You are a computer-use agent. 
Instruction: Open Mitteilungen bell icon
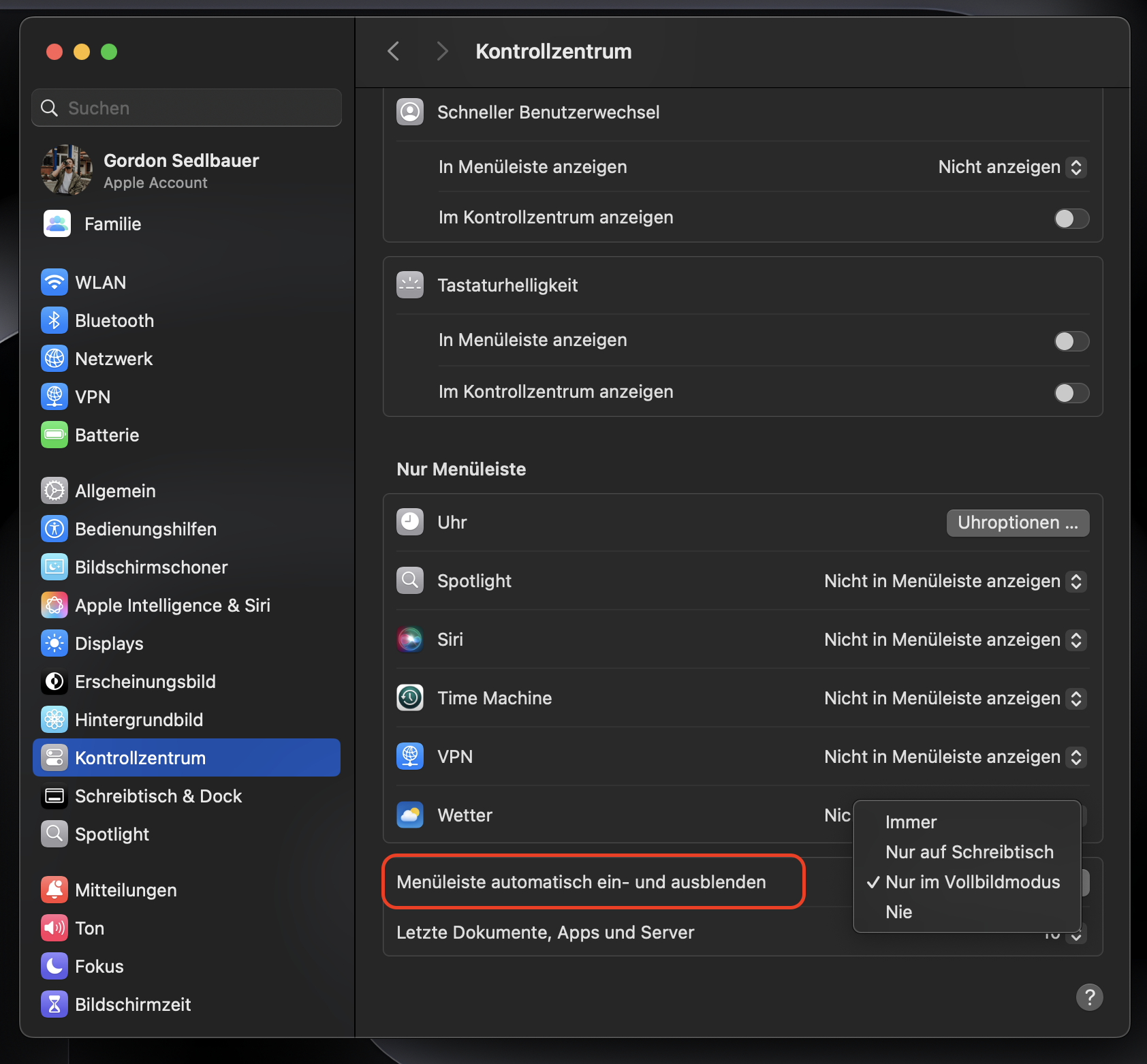[54, 890]
